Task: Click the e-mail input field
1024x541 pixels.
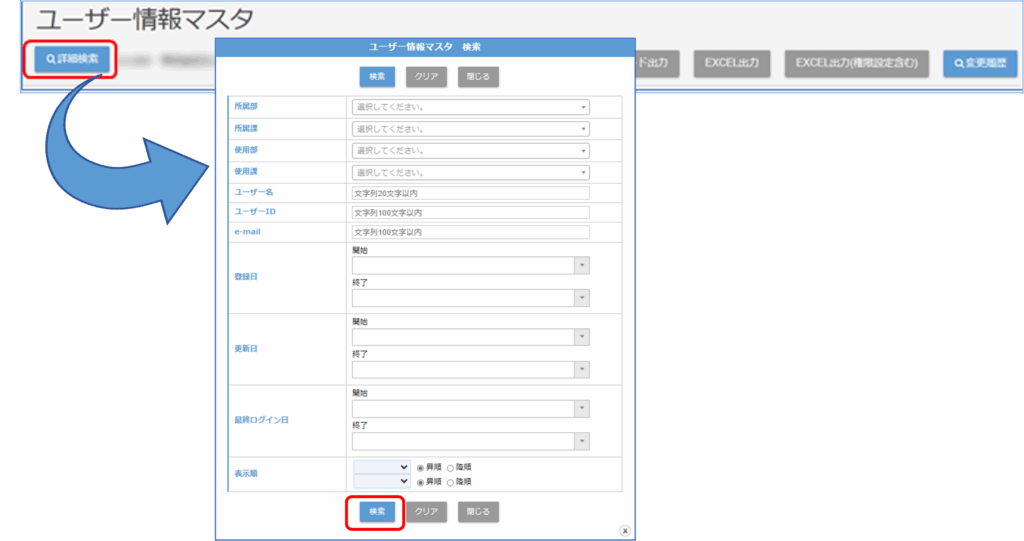Action: click(470, 232)
